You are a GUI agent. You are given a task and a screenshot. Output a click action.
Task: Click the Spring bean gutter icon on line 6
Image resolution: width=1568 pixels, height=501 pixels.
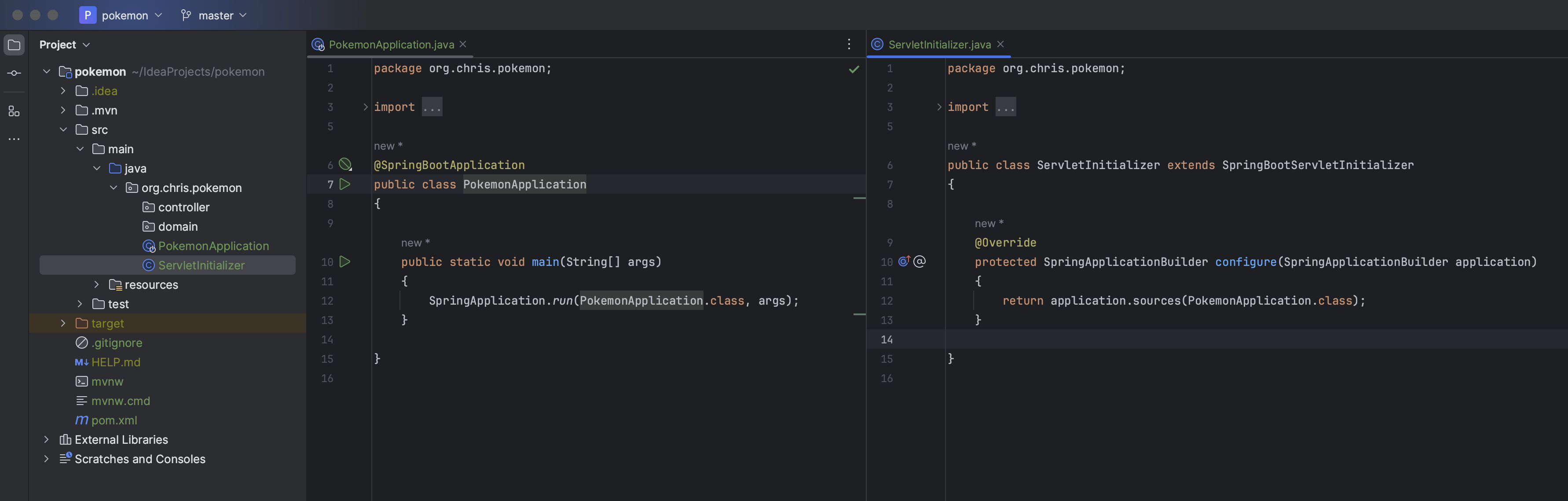(x=345, y=164)
